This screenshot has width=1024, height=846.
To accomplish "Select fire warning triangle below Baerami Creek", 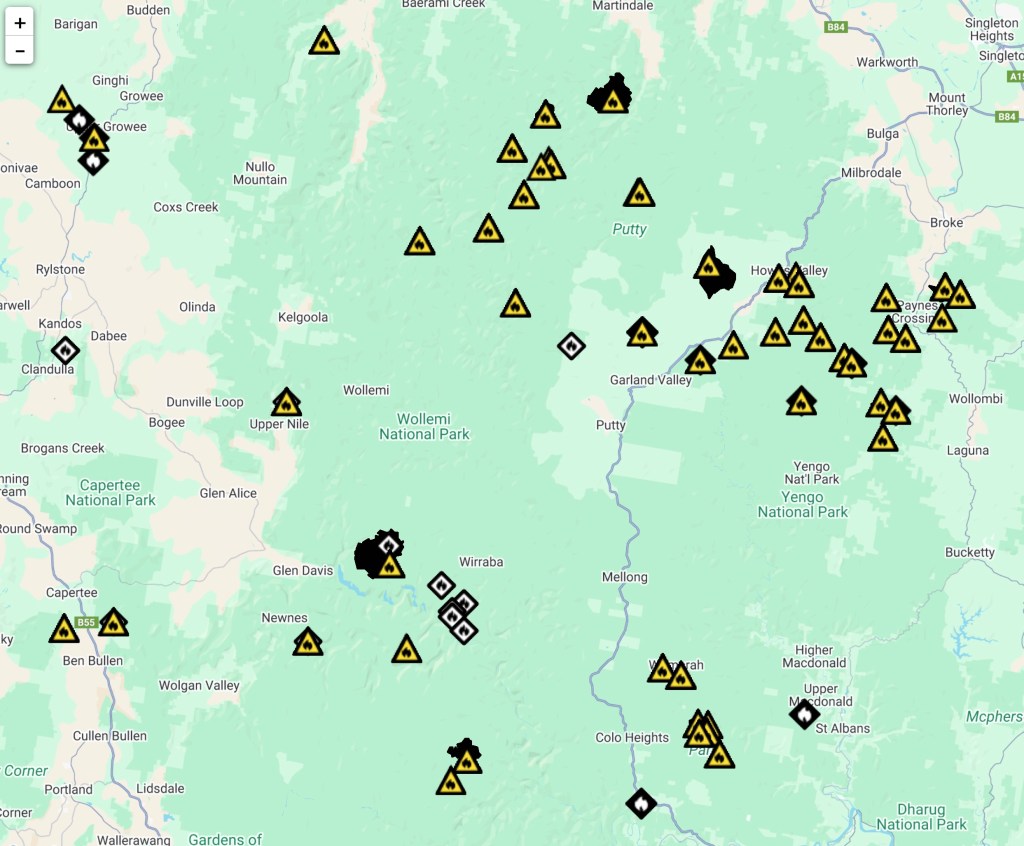I will (x=324, y=42).
